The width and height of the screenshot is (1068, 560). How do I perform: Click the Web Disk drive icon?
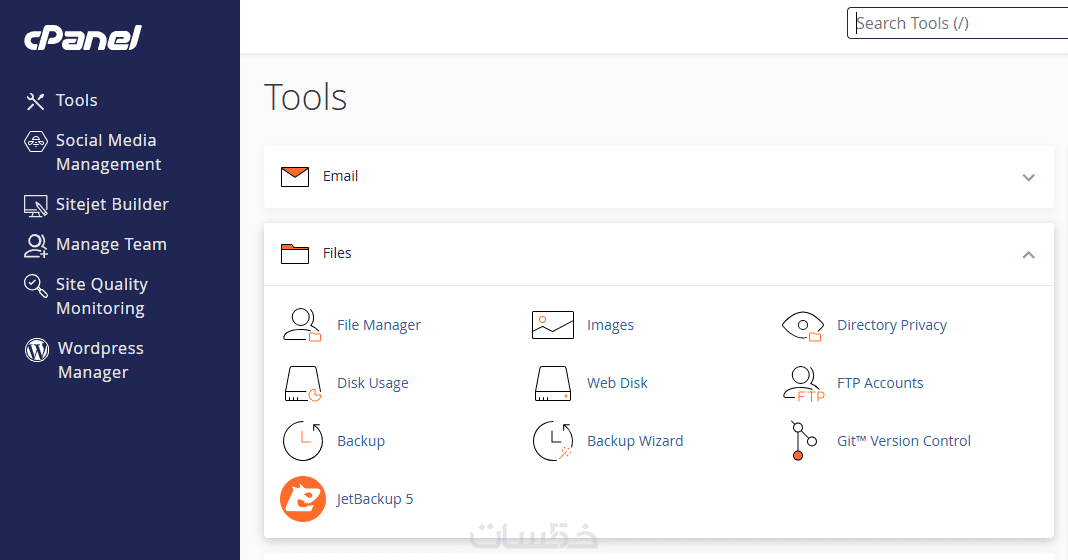click(552, 384)
